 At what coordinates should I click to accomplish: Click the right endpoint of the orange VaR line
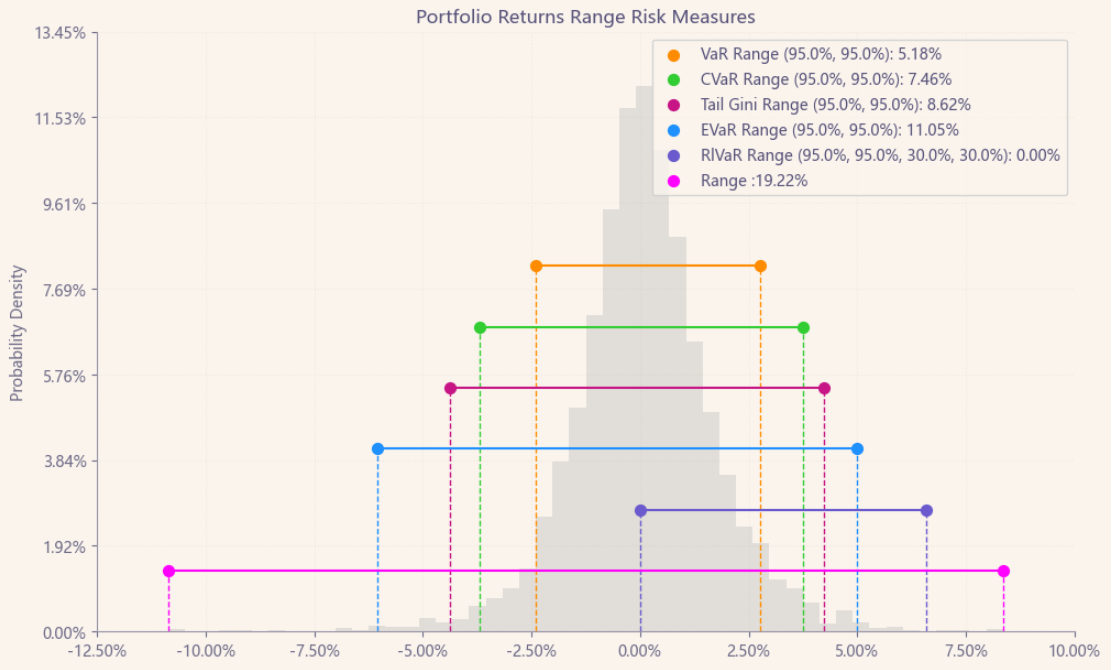tap(761, 266)
